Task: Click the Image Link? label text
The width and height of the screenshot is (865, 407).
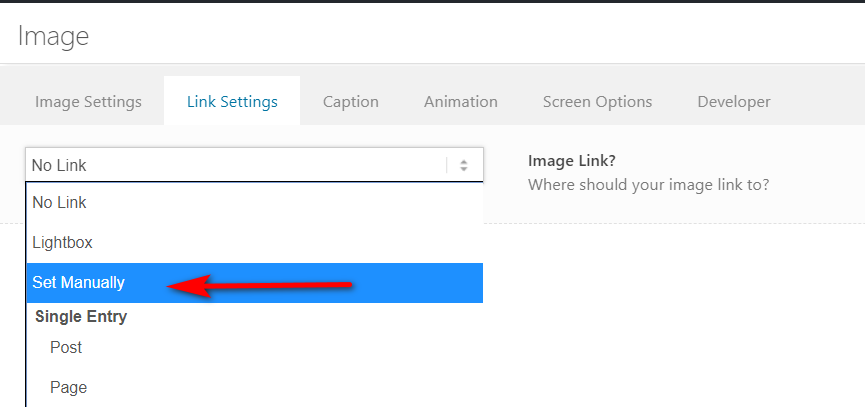Action: coord(572,161)
